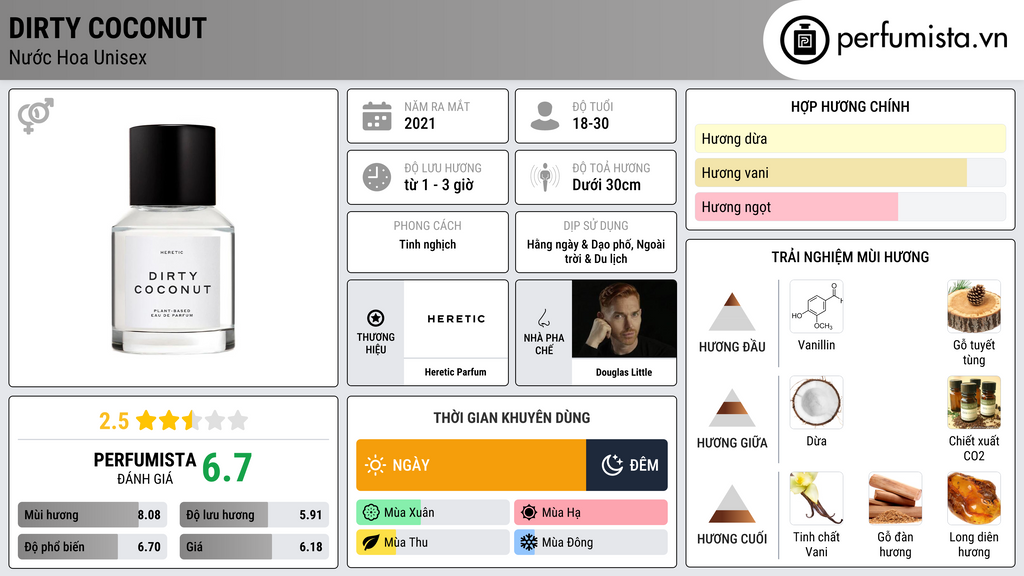Click the Hương giữa pyramid icon
Viewport: 1024px width, 576px height.
[732, 408]
